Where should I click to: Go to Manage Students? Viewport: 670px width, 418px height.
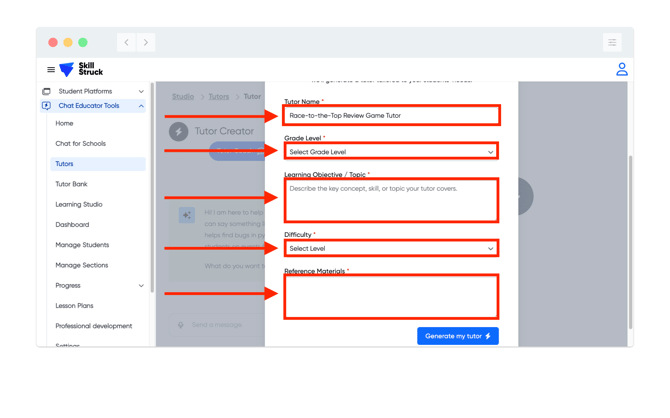(82, 245)
